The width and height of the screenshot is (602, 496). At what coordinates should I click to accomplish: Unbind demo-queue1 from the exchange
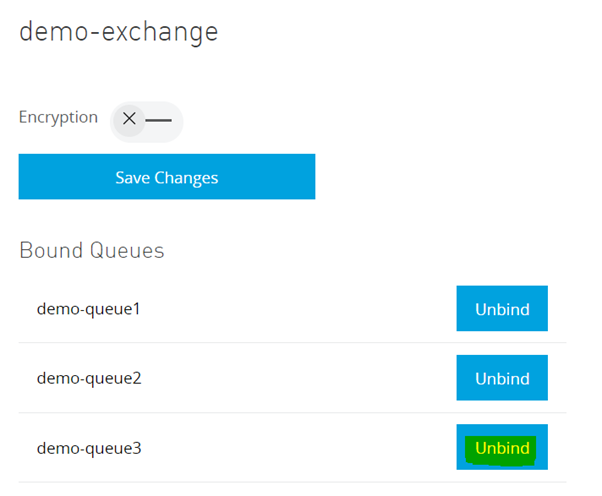coord(502,309)
